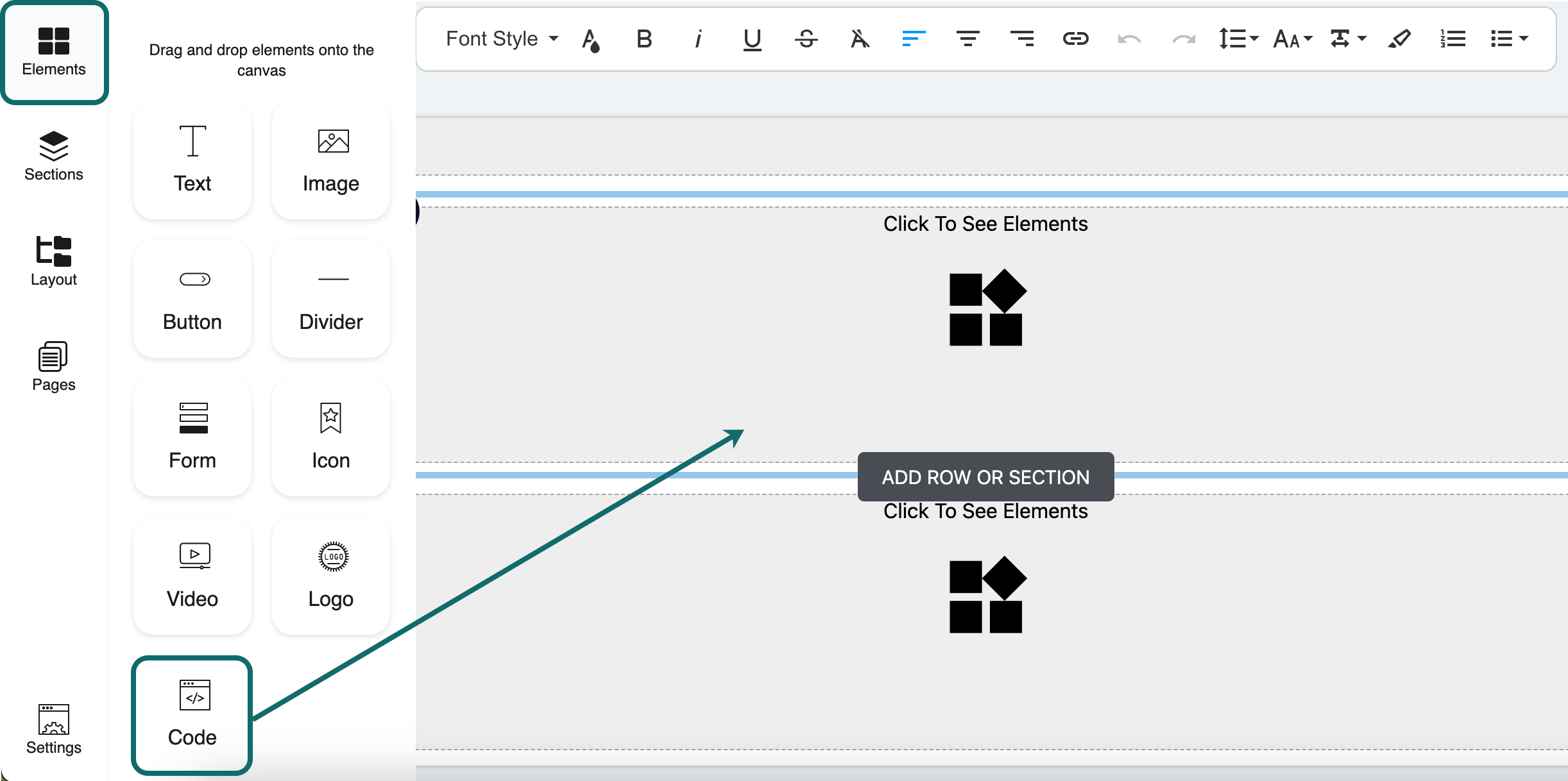Screen dimensions: 1568x781
Task: Select the Code element tile
Action: tap(192, 714)
